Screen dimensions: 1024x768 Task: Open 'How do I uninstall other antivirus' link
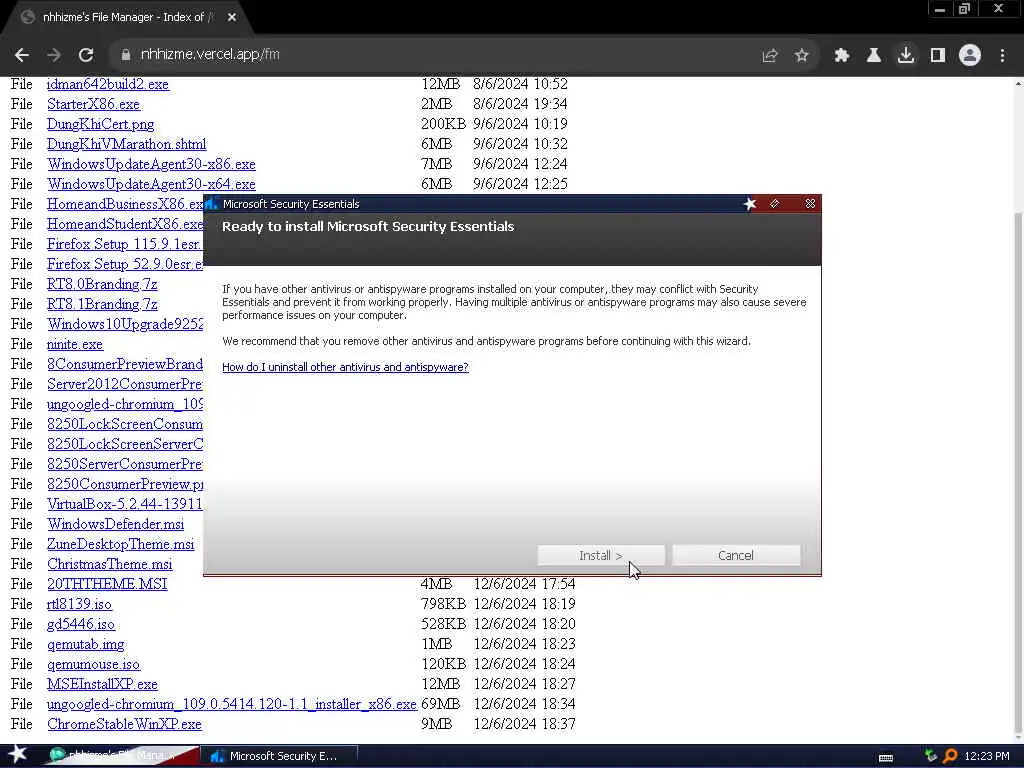345,367
